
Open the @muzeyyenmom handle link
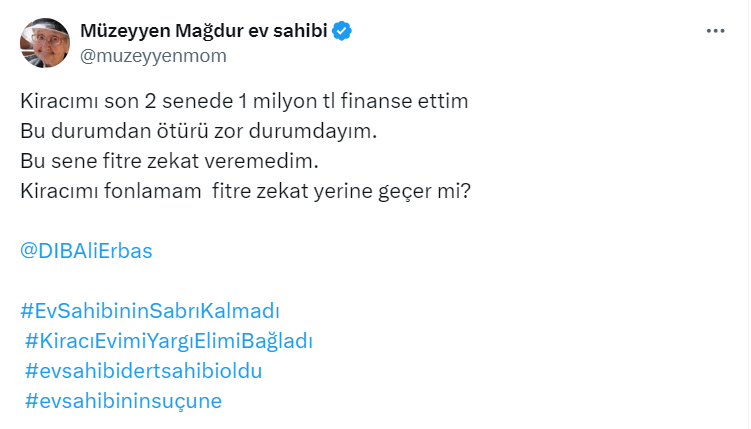pyautogui.click(x=152, y=55)
